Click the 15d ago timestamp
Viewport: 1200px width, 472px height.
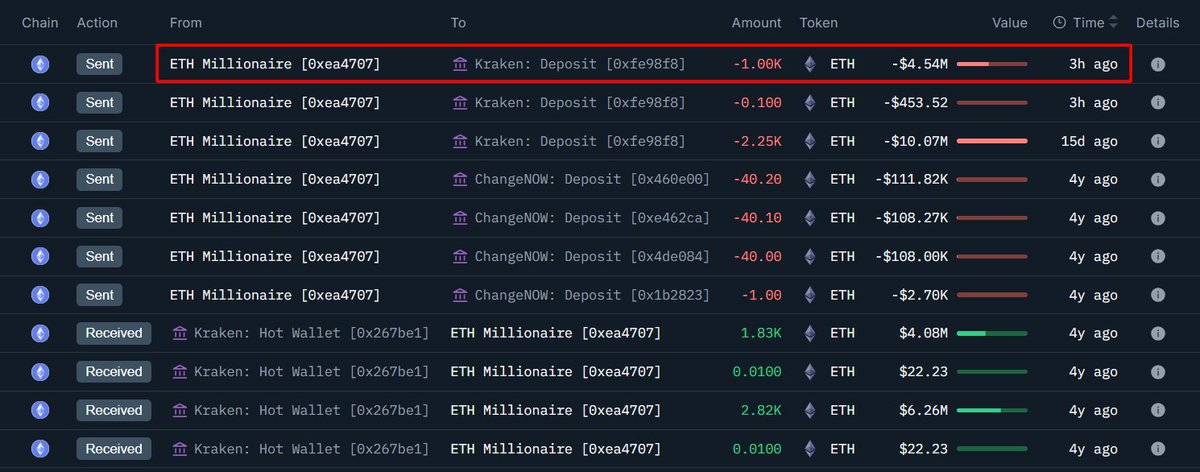coord(1089,141)
